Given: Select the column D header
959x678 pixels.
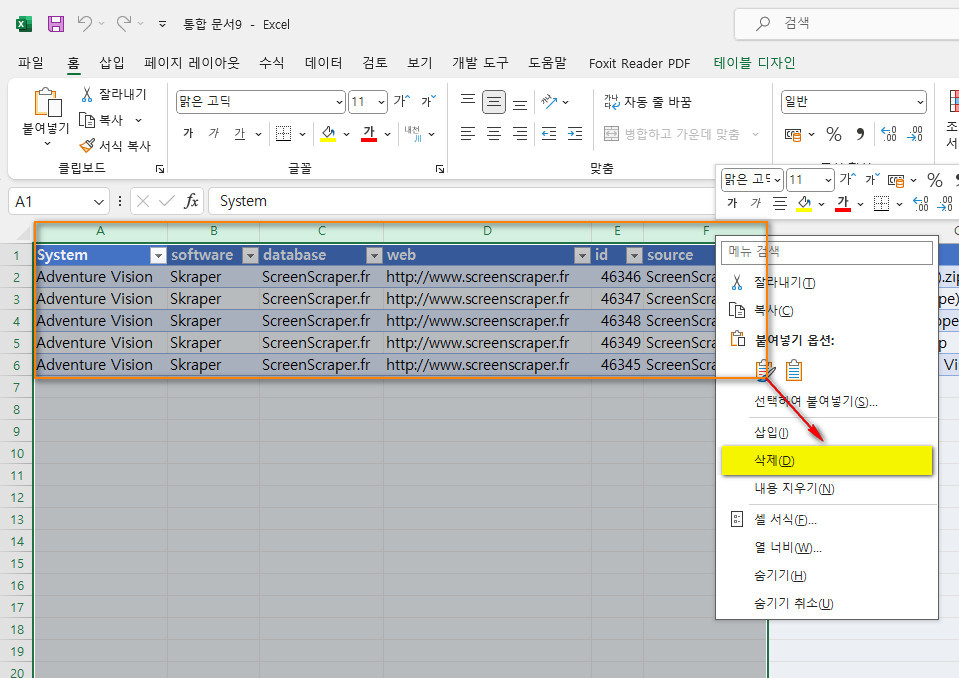Looking at the screenshot, I should (x=487, y=231).
